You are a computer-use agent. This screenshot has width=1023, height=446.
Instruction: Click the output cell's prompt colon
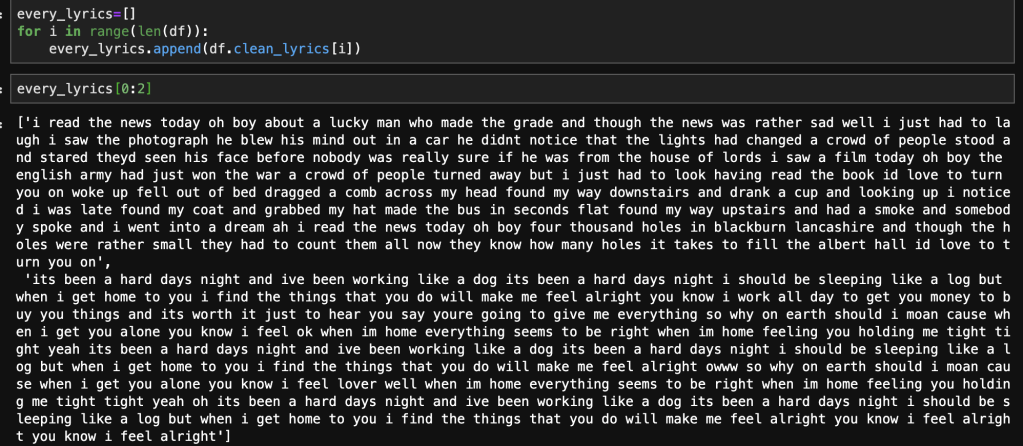pyautogui.click(x=2, y=122)
